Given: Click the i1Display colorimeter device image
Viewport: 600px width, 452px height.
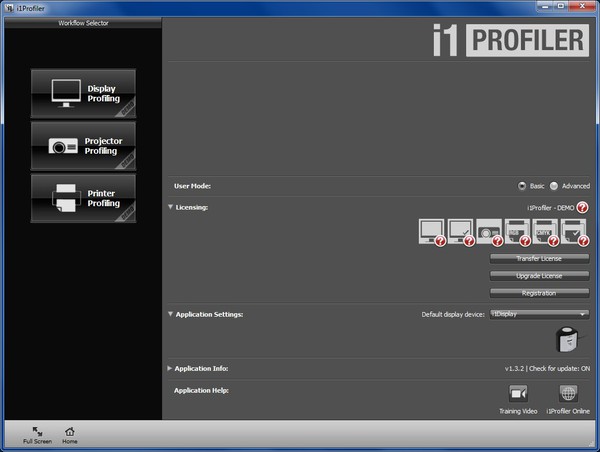Looking at the screenshot, I should 568,339.
